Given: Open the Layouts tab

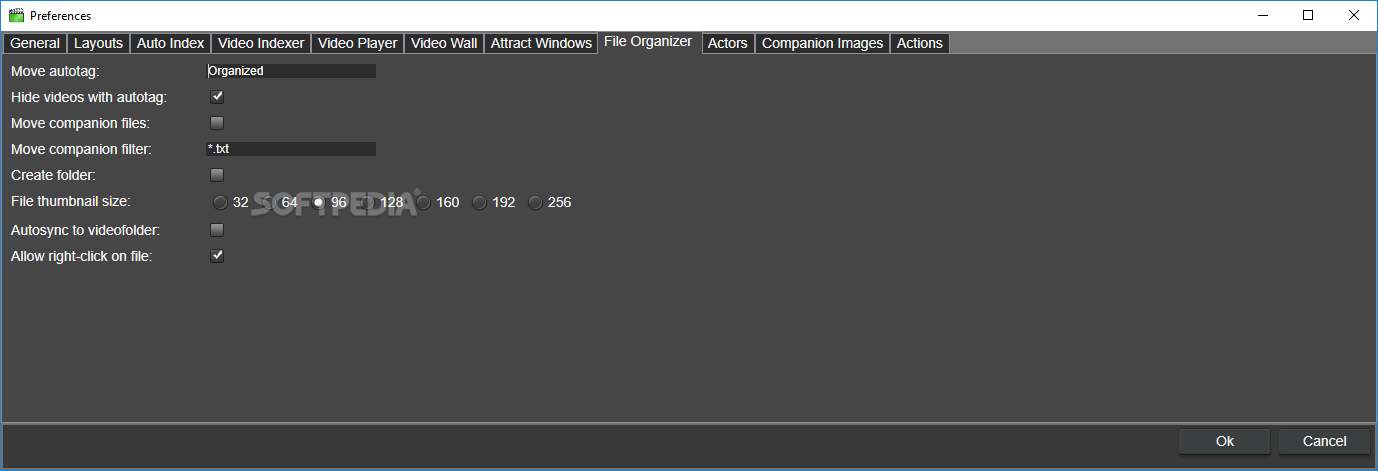Looking at the screenshot, I should click(x=98, y=43).
